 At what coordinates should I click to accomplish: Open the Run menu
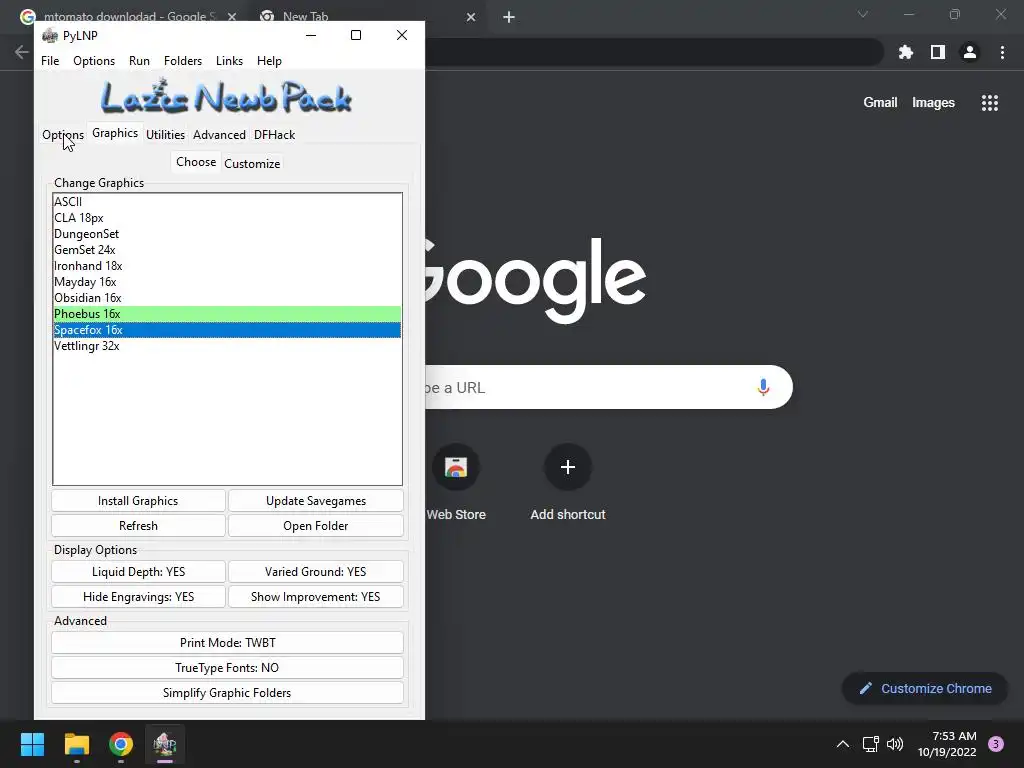click(x=139, y=61)
